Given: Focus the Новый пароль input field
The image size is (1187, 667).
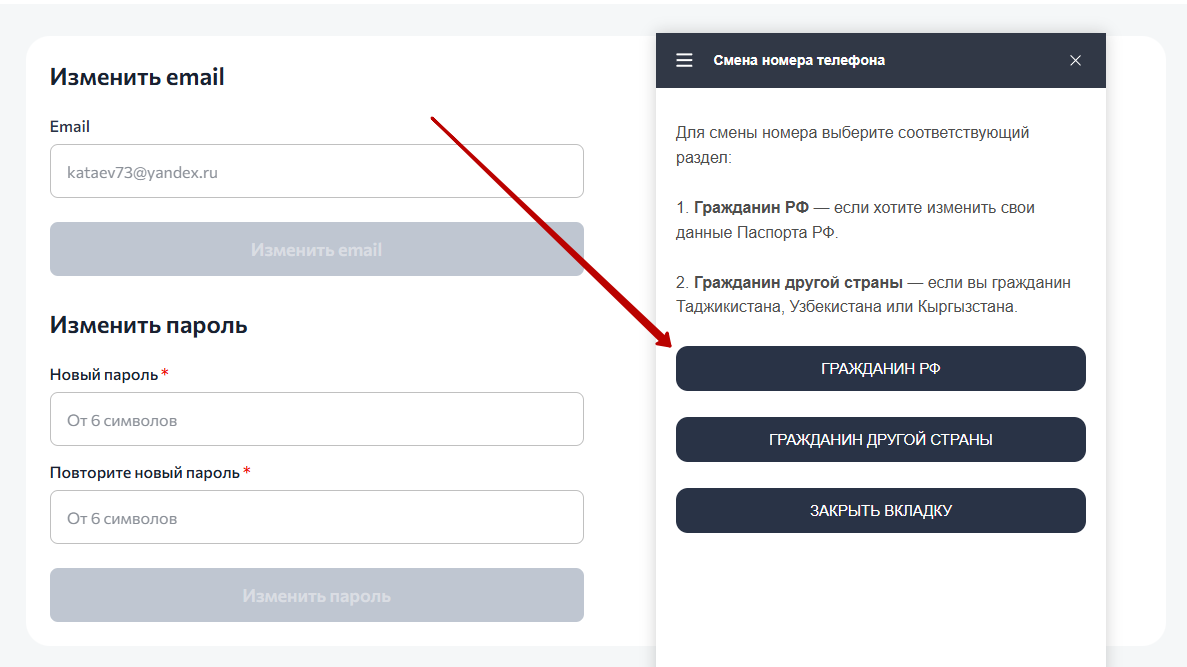Looking at the screenshot, I should coord(316,419).
